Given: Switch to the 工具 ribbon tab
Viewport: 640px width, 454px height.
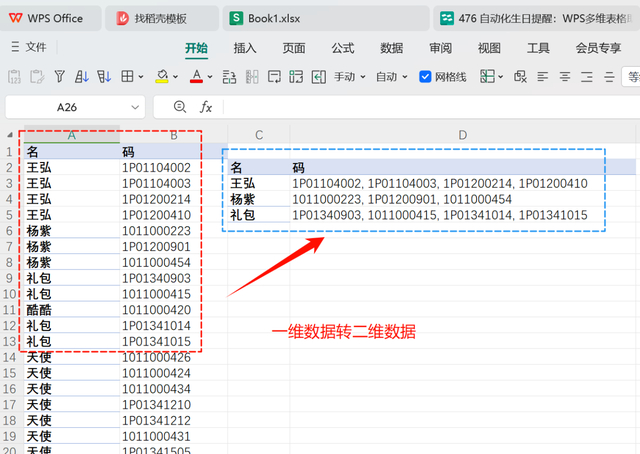Looking at the screenshot, I should pyautogui.click(x=538, y=48).
